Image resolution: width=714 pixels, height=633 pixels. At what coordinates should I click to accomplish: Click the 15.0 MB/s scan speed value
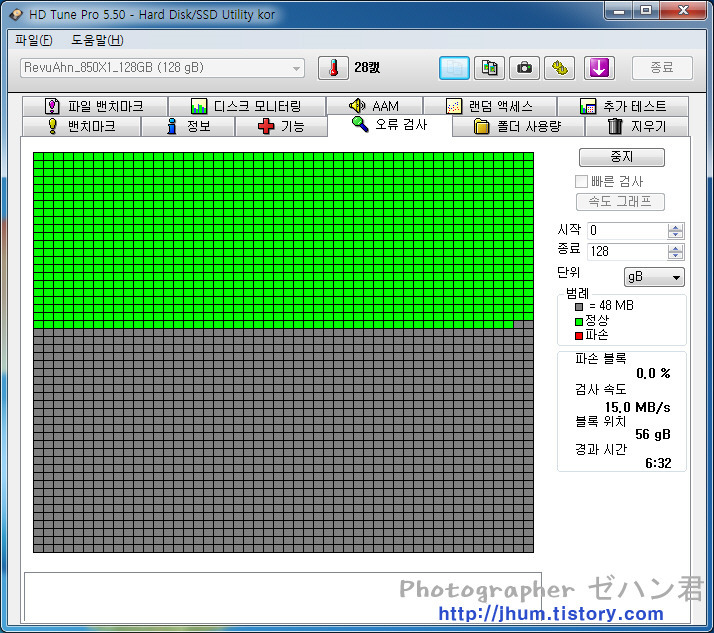pyautogui.click(x=638, y=407)
